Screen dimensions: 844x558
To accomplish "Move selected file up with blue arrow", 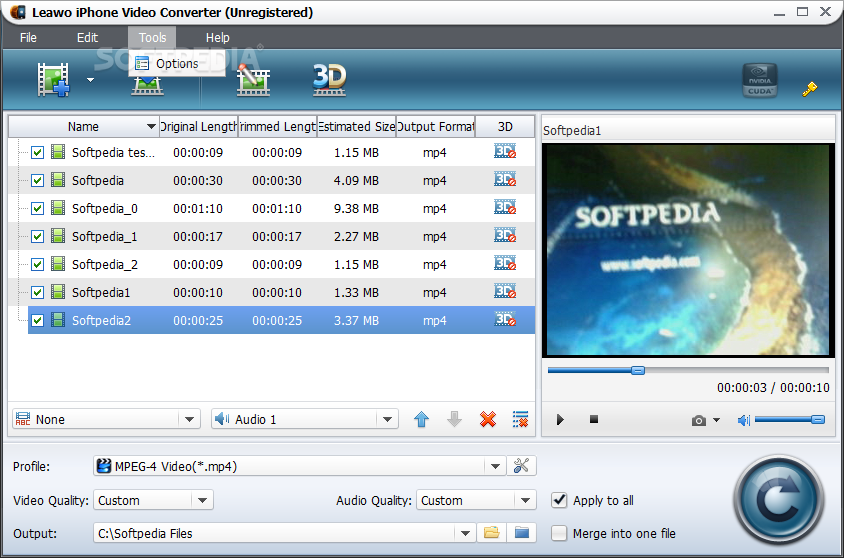I will point(421,419).
